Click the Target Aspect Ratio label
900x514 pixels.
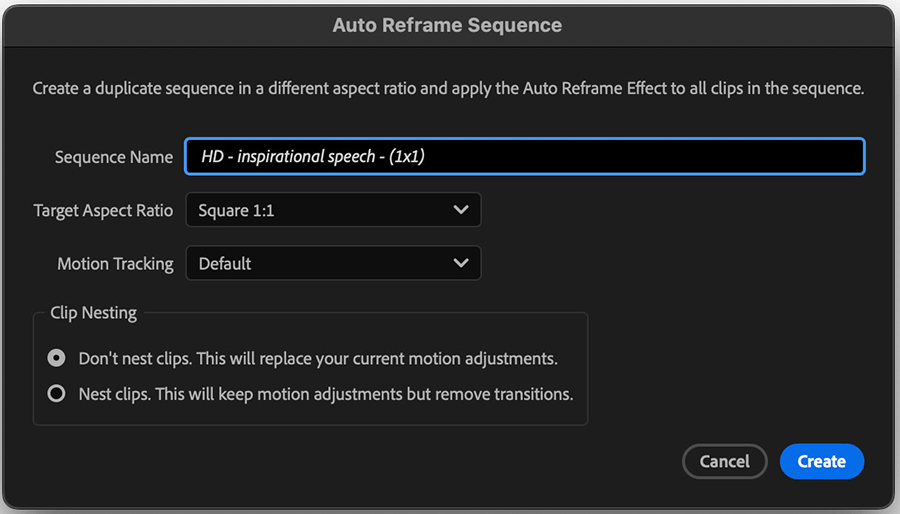[x=103, y=211]
